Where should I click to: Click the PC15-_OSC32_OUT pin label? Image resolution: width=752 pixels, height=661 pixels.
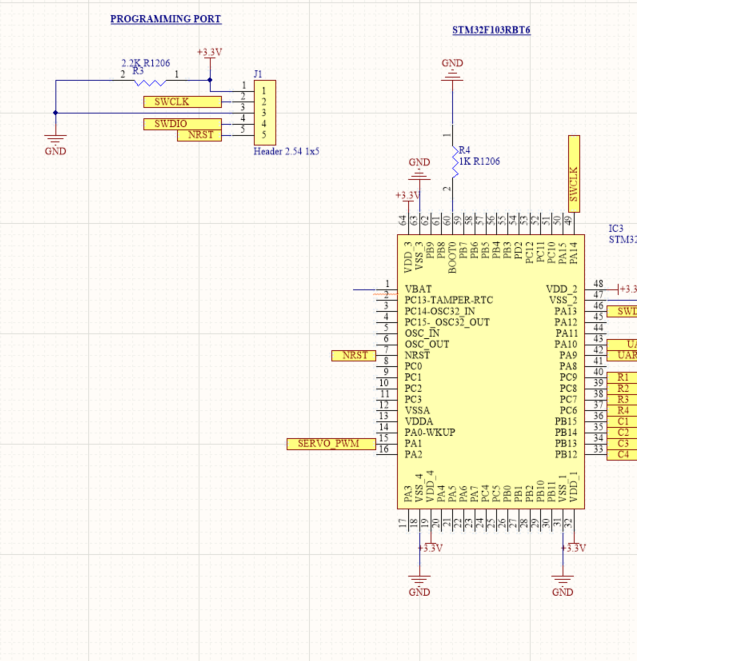click(x=447, y=322)
